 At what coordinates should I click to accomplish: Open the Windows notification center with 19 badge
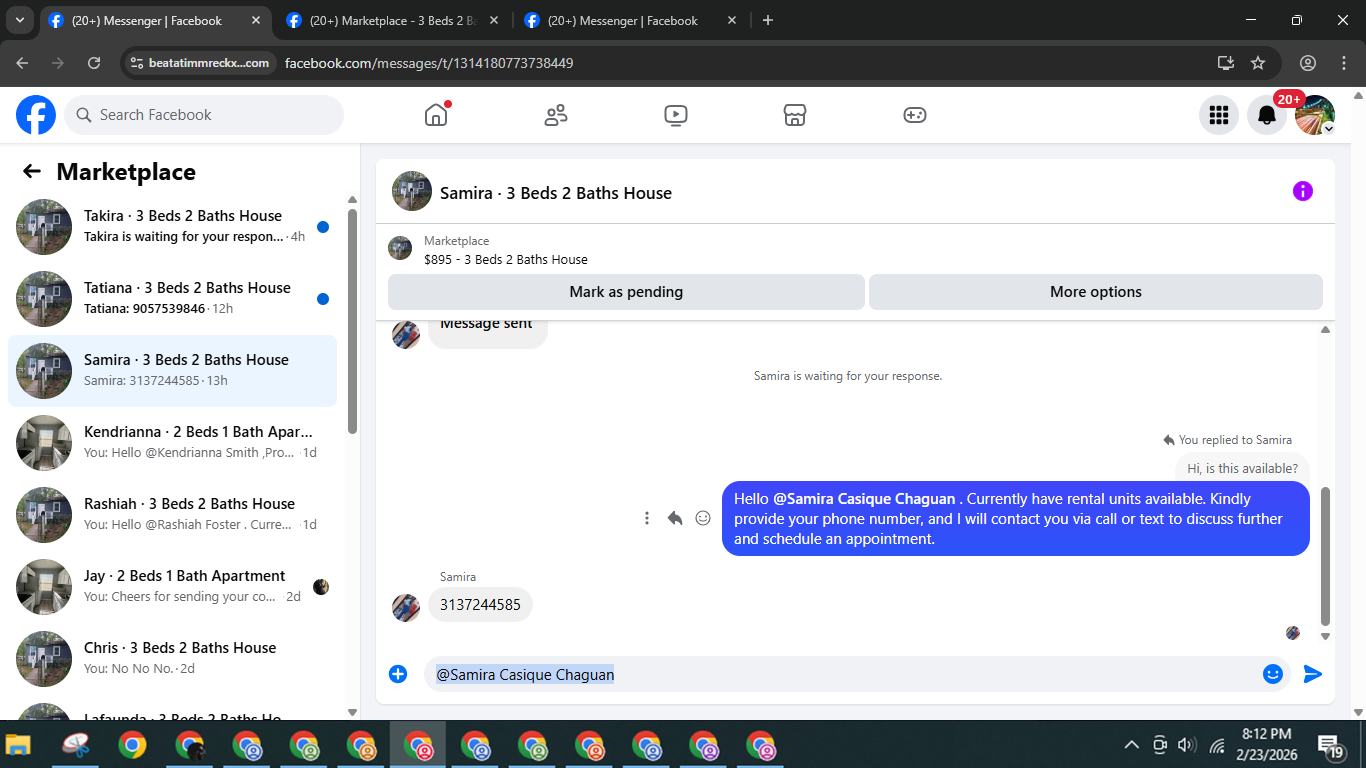(x=1330, y=745)
